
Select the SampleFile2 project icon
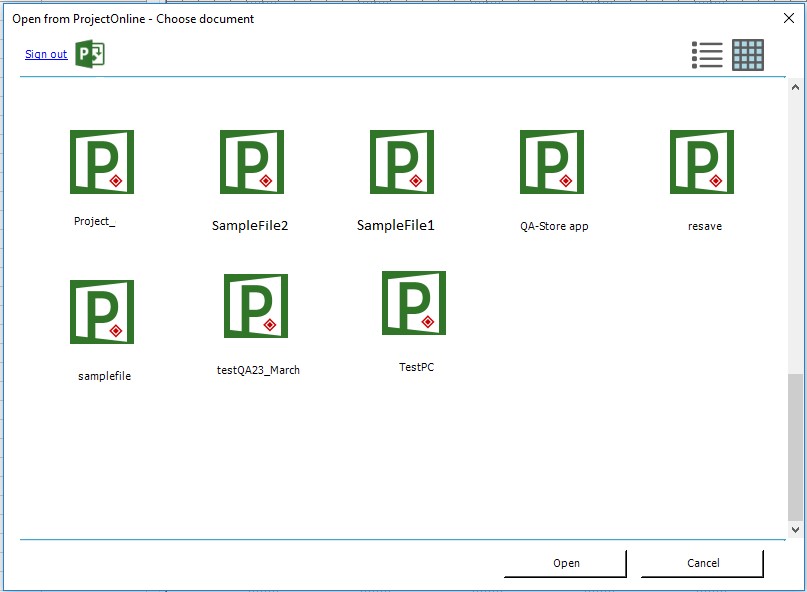[252, 162]
